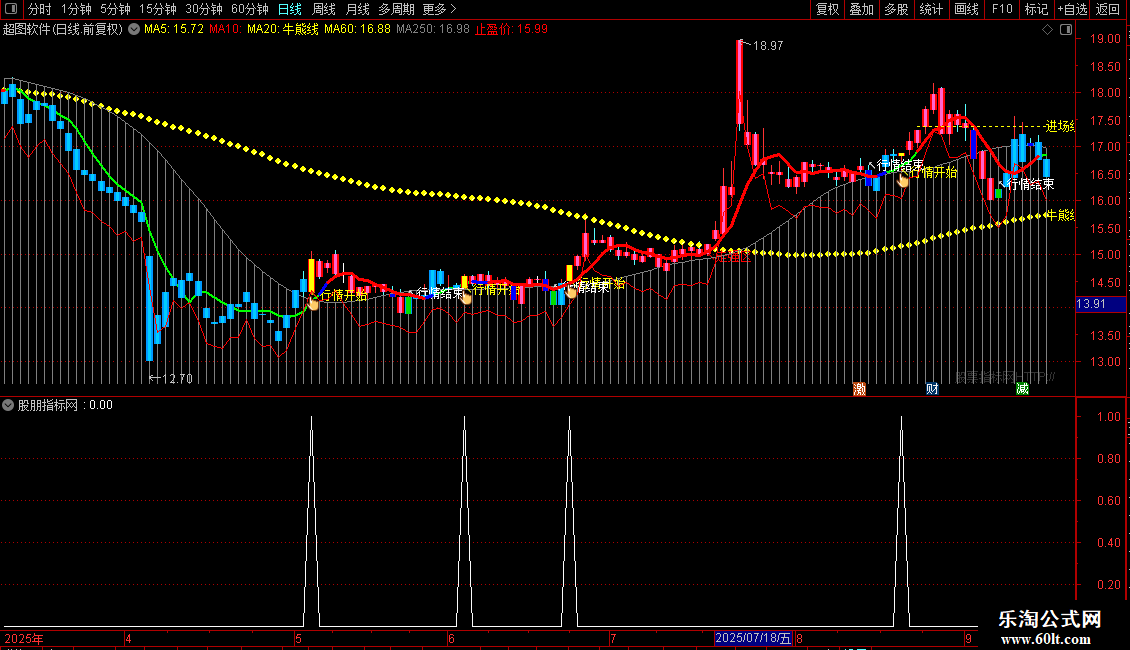The width and height of the screenshot is (1130, 650).
Task: Click the 标记 mark button
Action: point(1036,9)
